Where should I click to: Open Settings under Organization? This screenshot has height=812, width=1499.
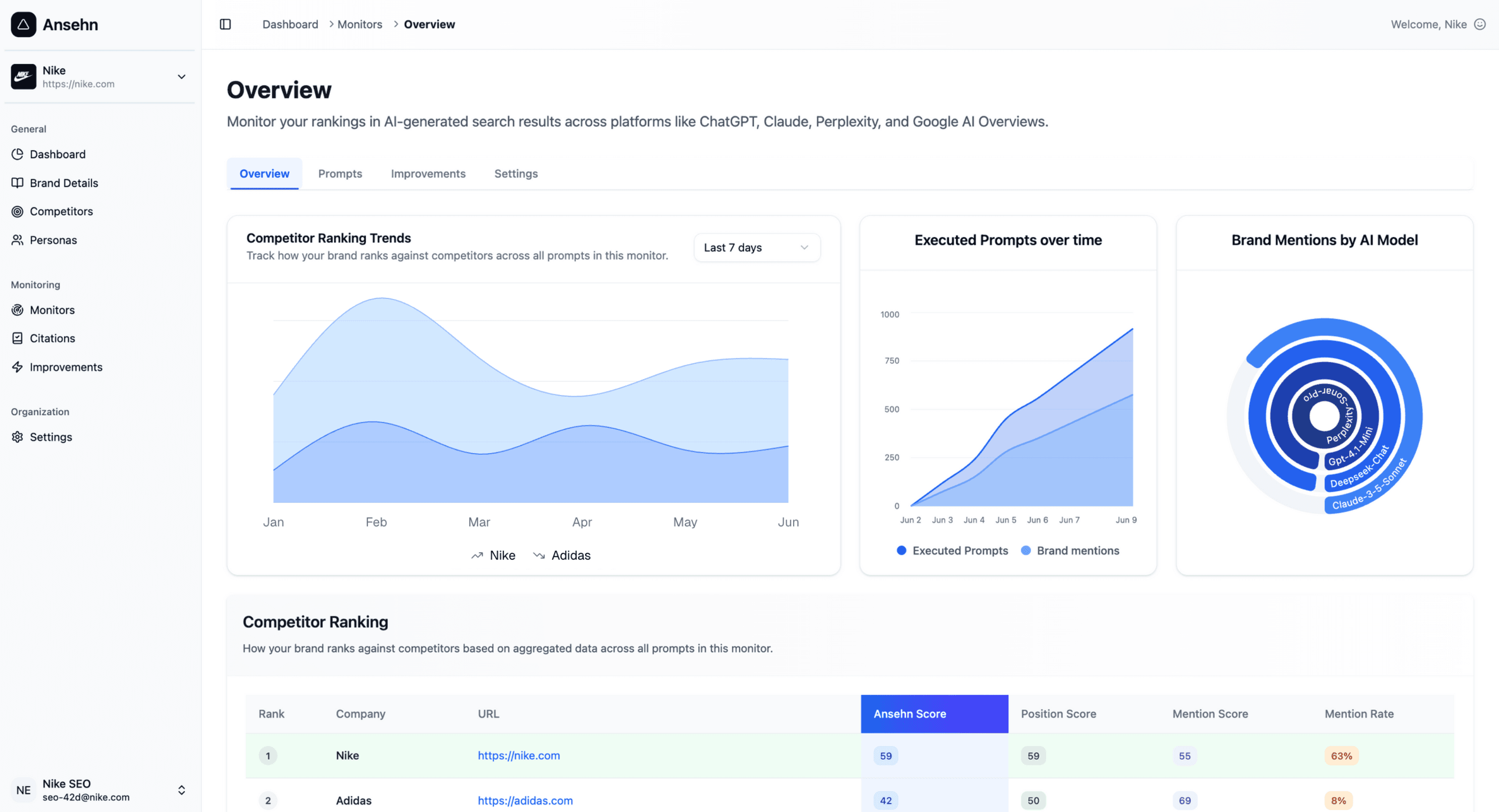point(51,437)
